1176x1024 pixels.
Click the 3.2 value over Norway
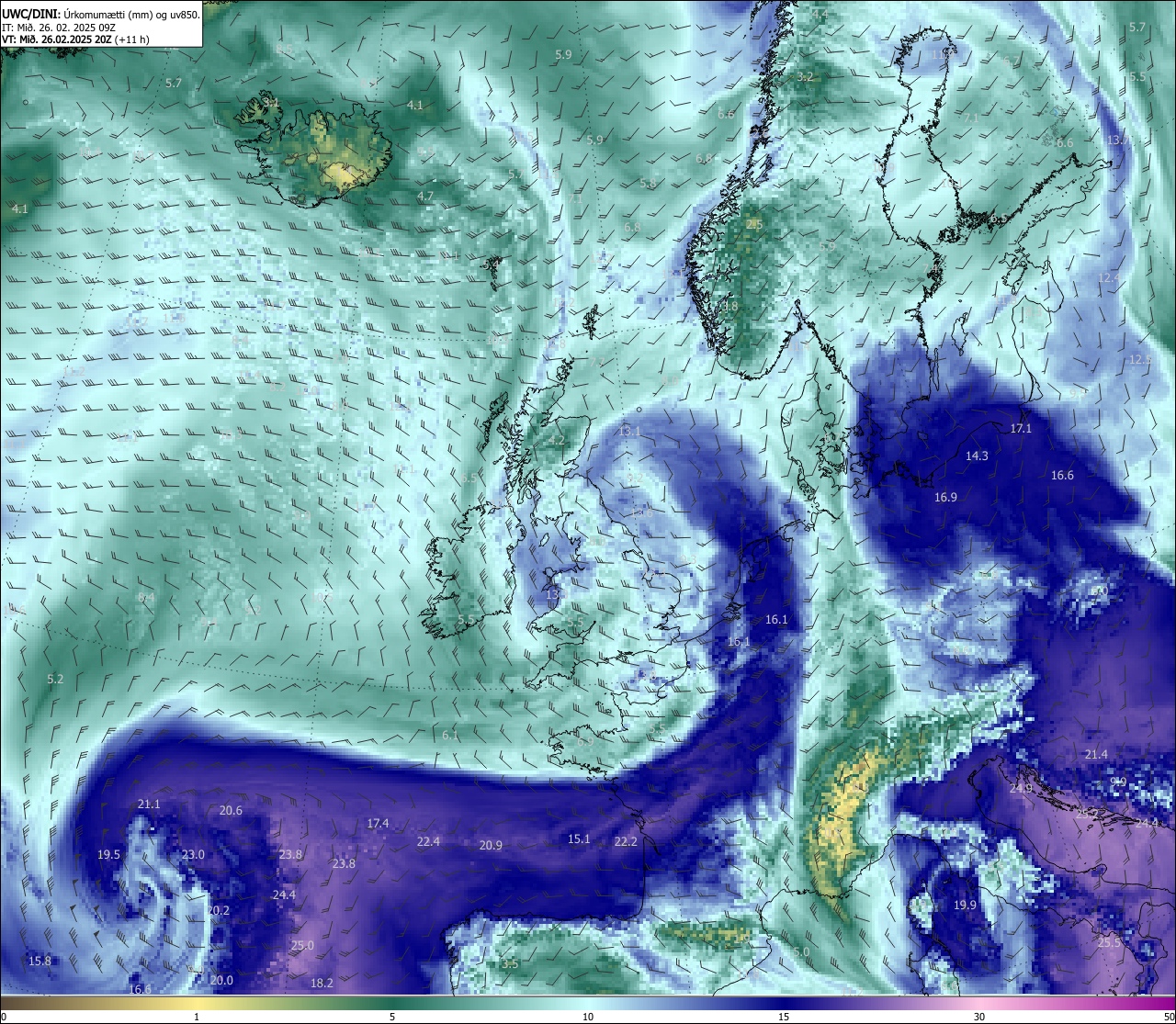pos(805,77)
